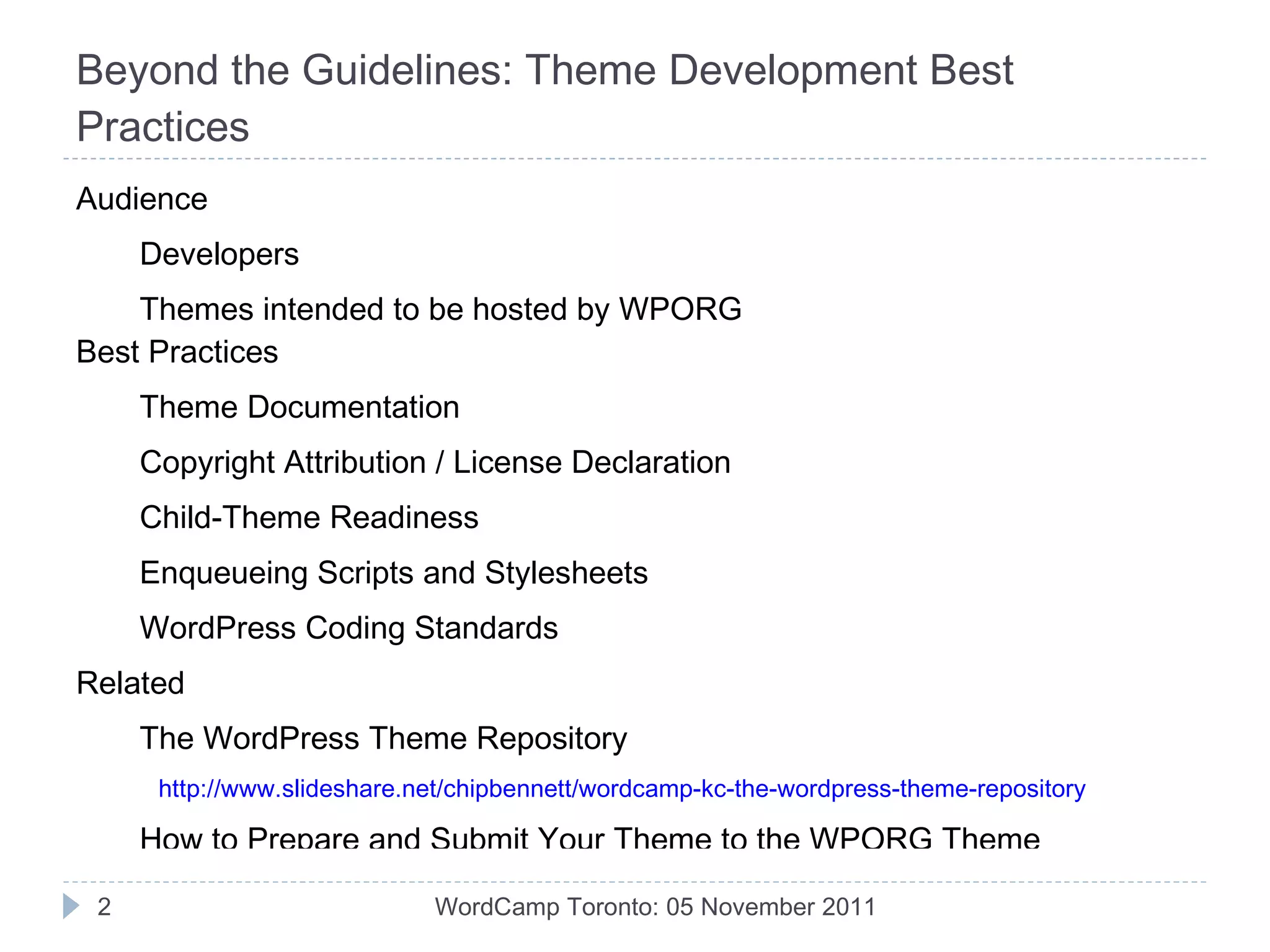Select the Related heading
The width and height of the screenshot is (1270, 952).
[x=130, y=684]
